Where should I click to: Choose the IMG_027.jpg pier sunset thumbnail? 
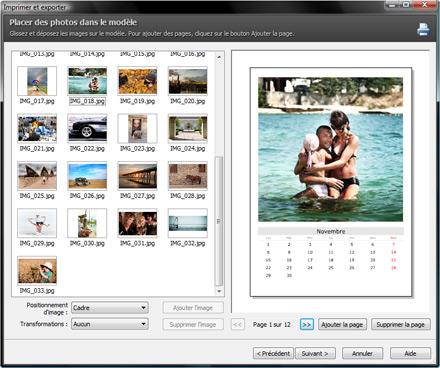(138, 176)
